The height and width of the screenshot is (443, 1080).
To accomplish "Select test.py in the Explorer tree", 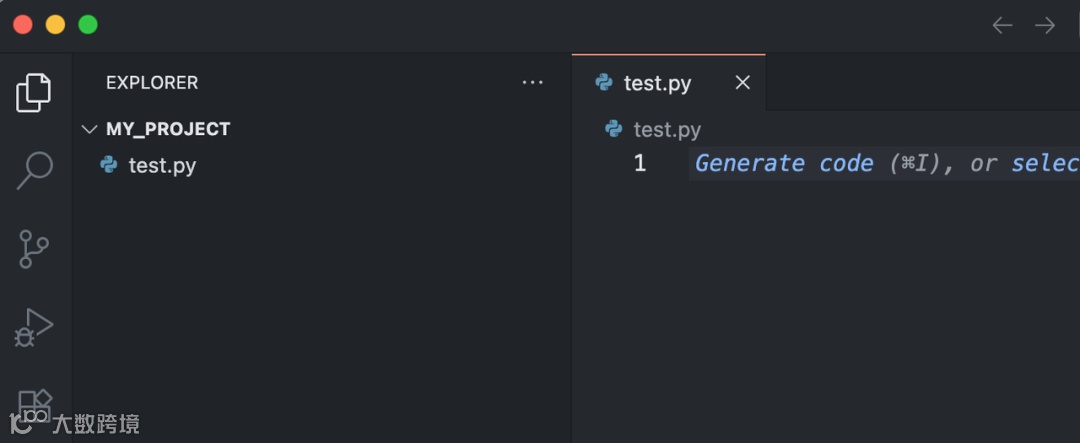I will coord(162,166).
